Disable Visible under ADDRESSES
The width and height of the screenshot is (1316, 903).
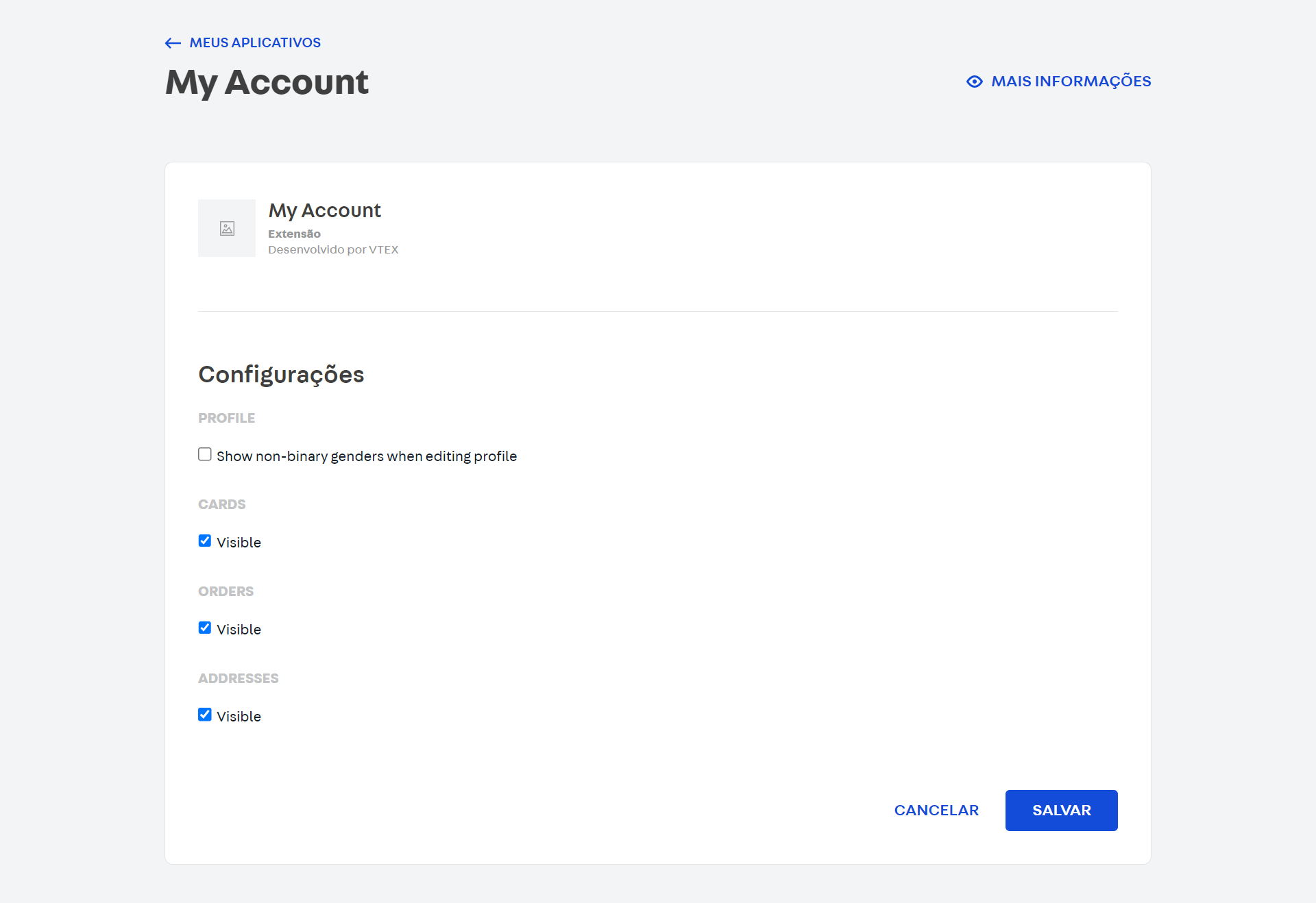(204, 715)
